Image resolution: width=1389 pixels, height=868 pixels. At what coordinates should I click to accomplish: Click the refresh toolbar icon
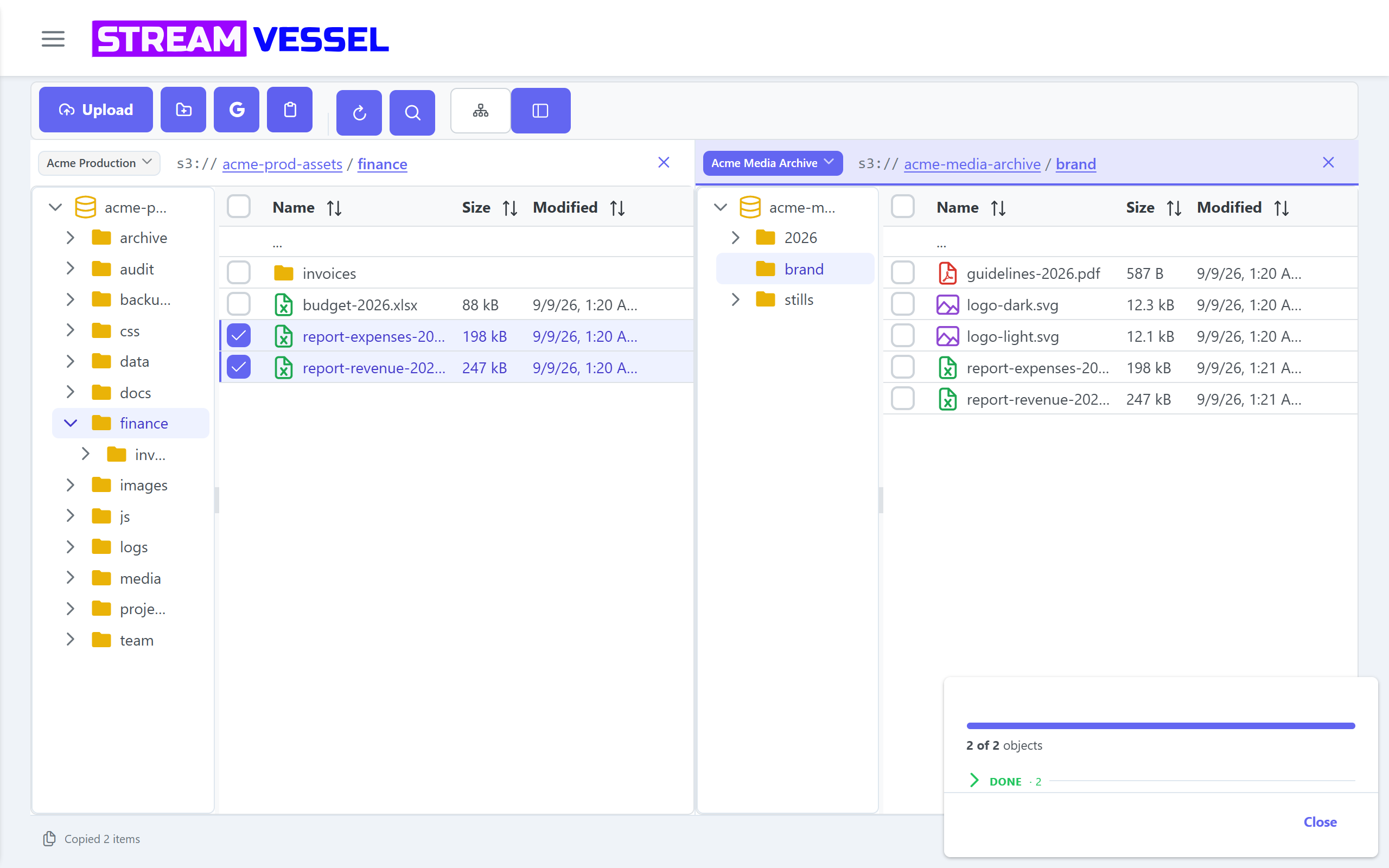coord(359,112)
